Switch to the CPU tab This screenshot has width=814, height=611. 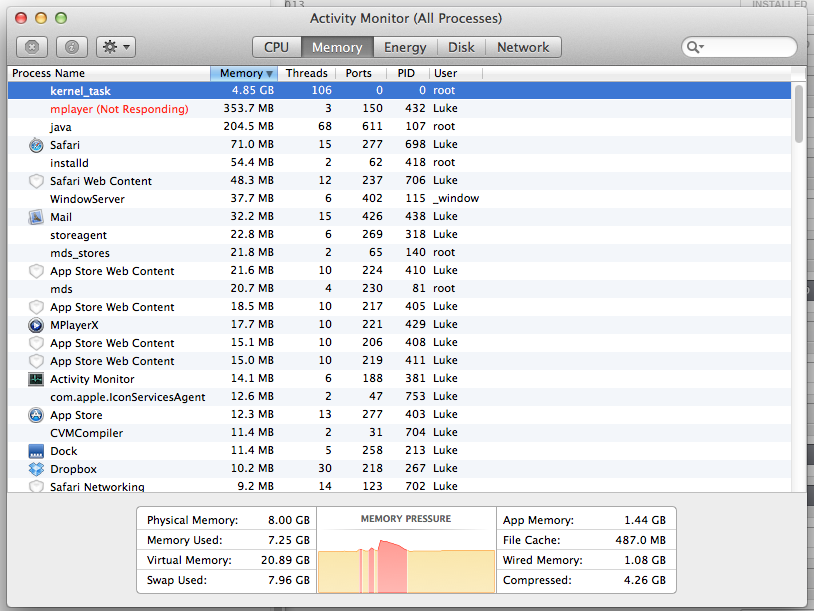tap(276, 47)
